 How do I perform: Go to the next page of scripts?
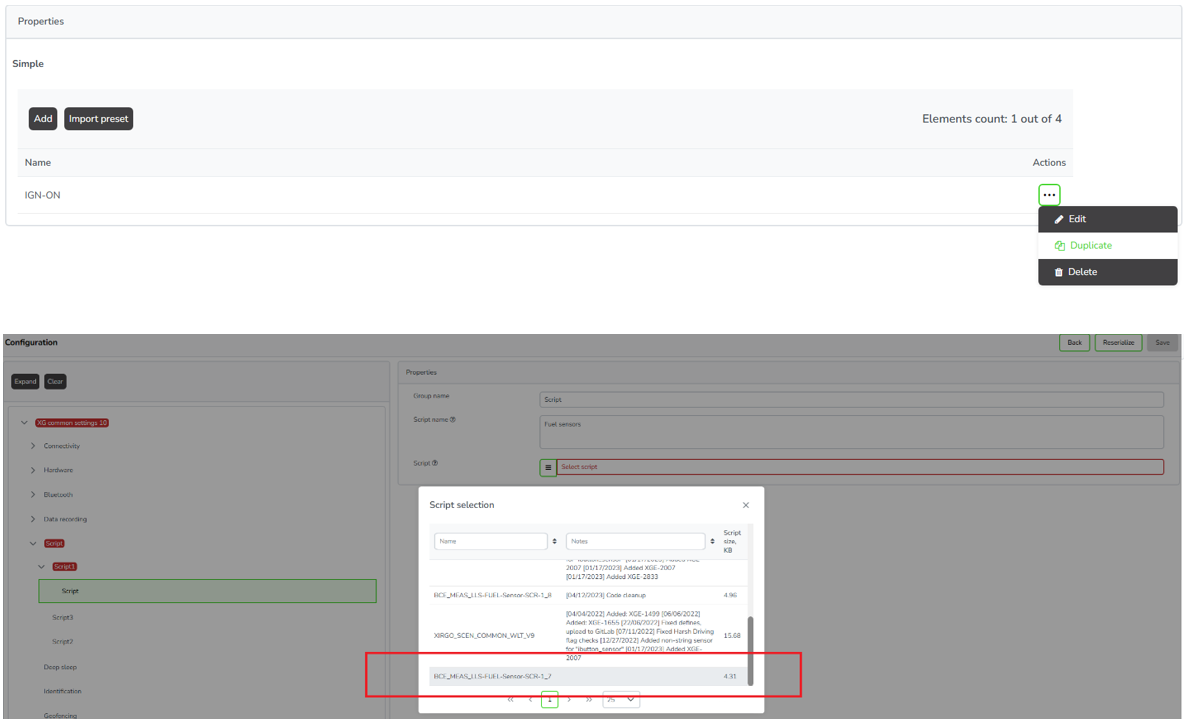(x=570, y=700)
